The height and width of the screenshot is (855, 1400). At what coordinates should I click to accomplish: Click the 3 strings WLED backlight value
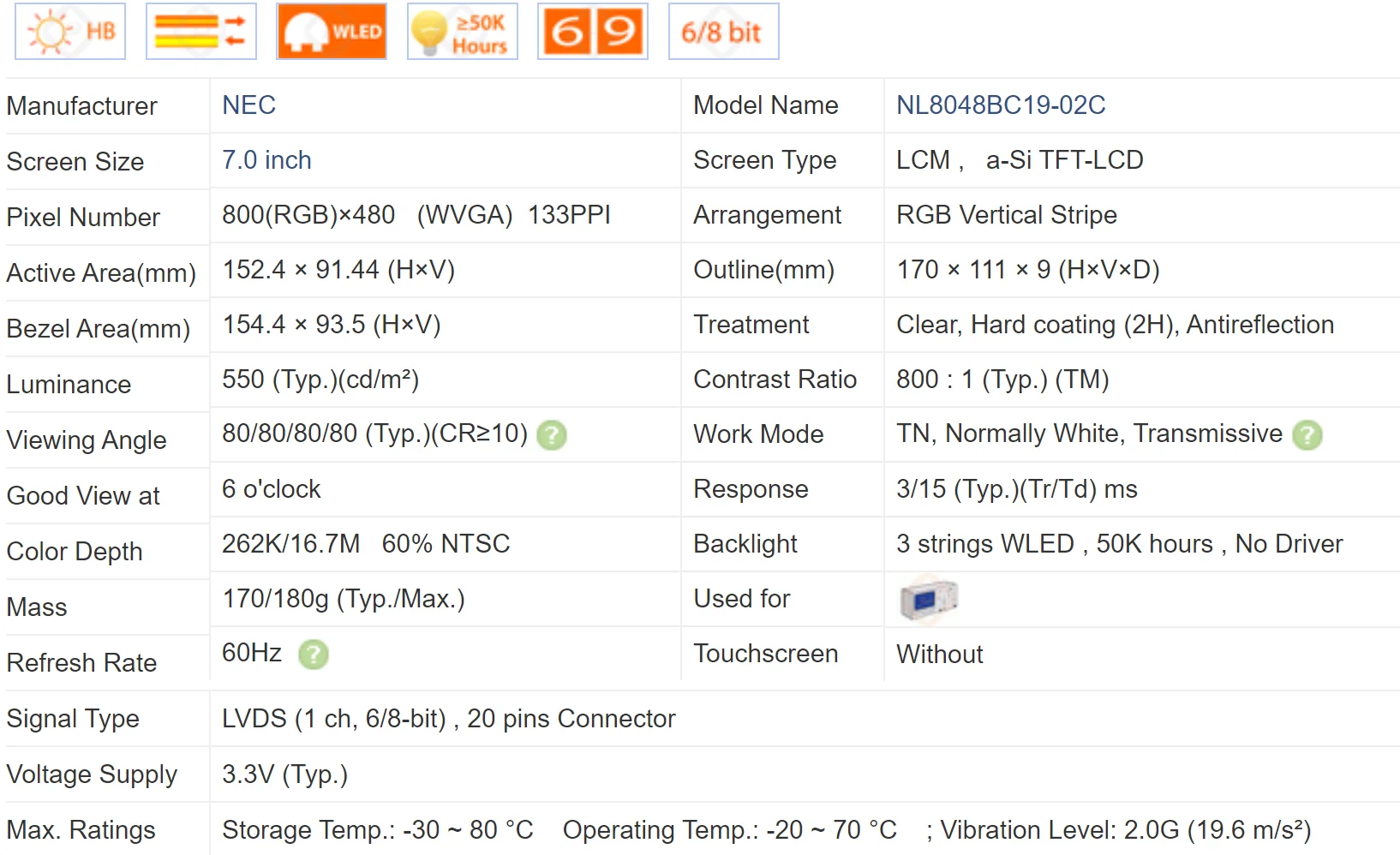1120,544
